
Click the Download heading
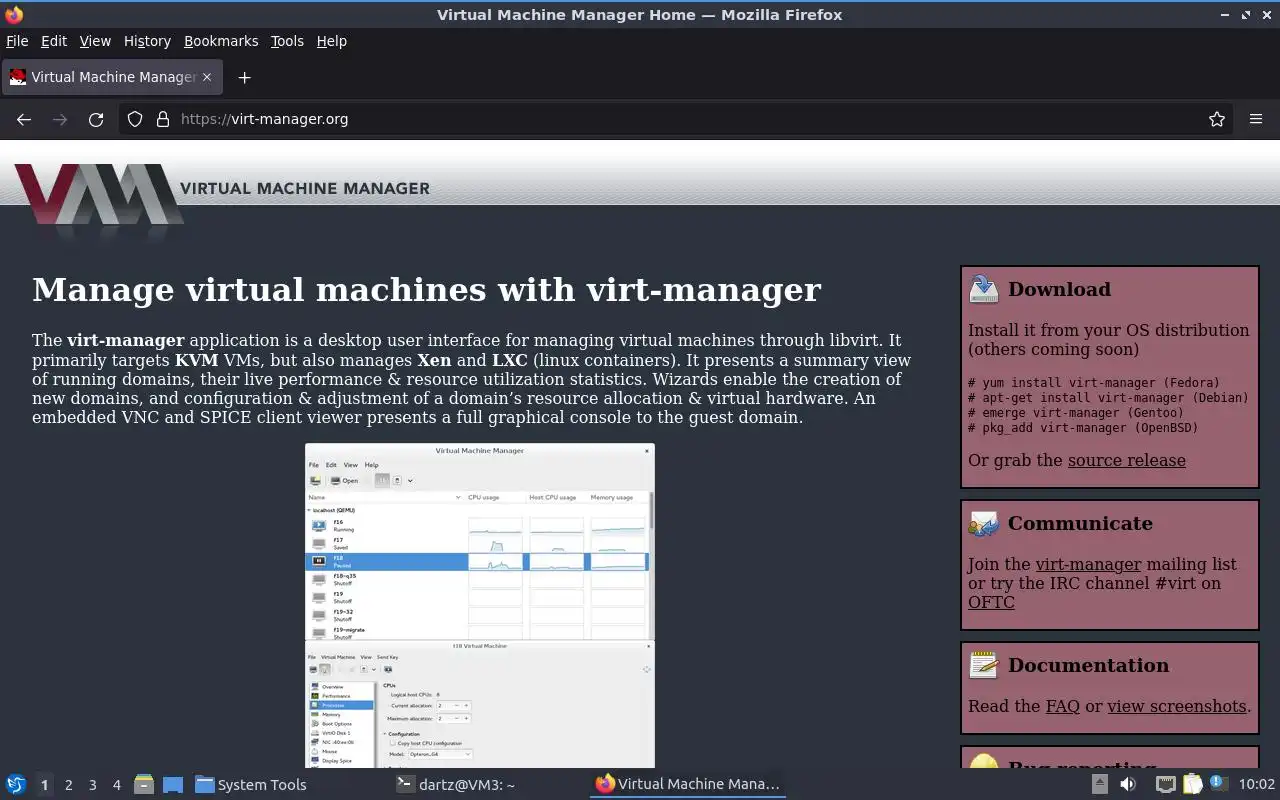1059,289
